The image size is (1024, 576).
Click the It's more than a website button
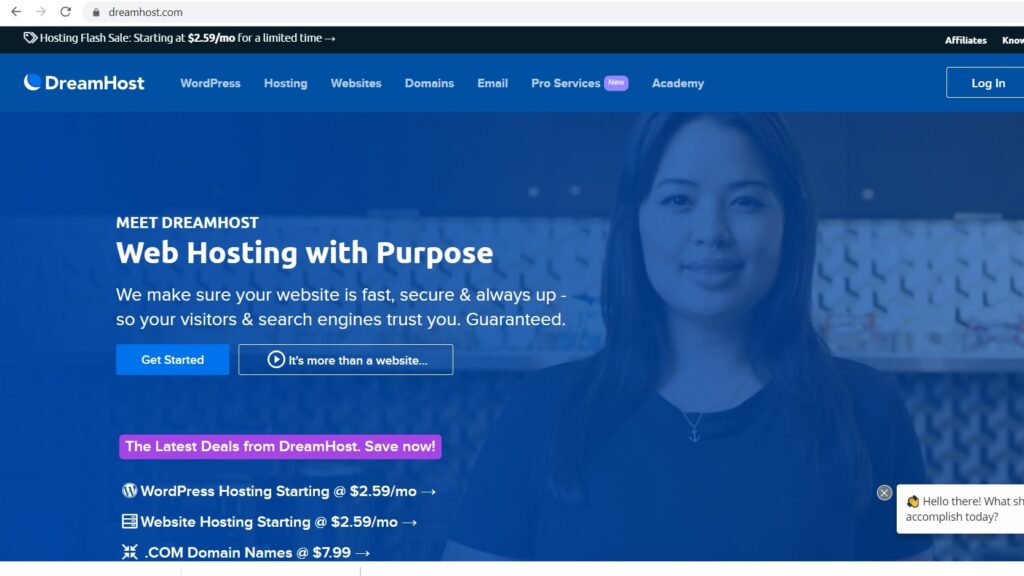(345, 360)
